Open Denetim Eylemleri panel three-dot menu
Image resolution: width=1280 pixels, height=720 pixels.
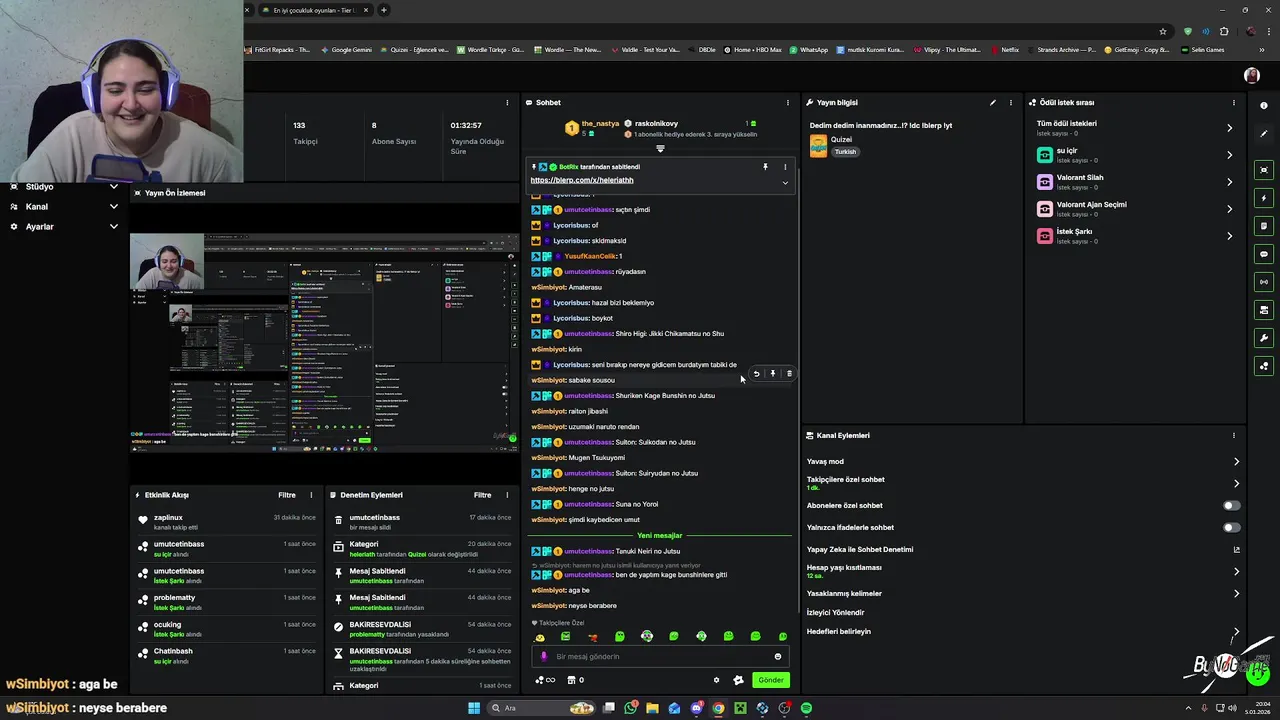pos(507,495)
